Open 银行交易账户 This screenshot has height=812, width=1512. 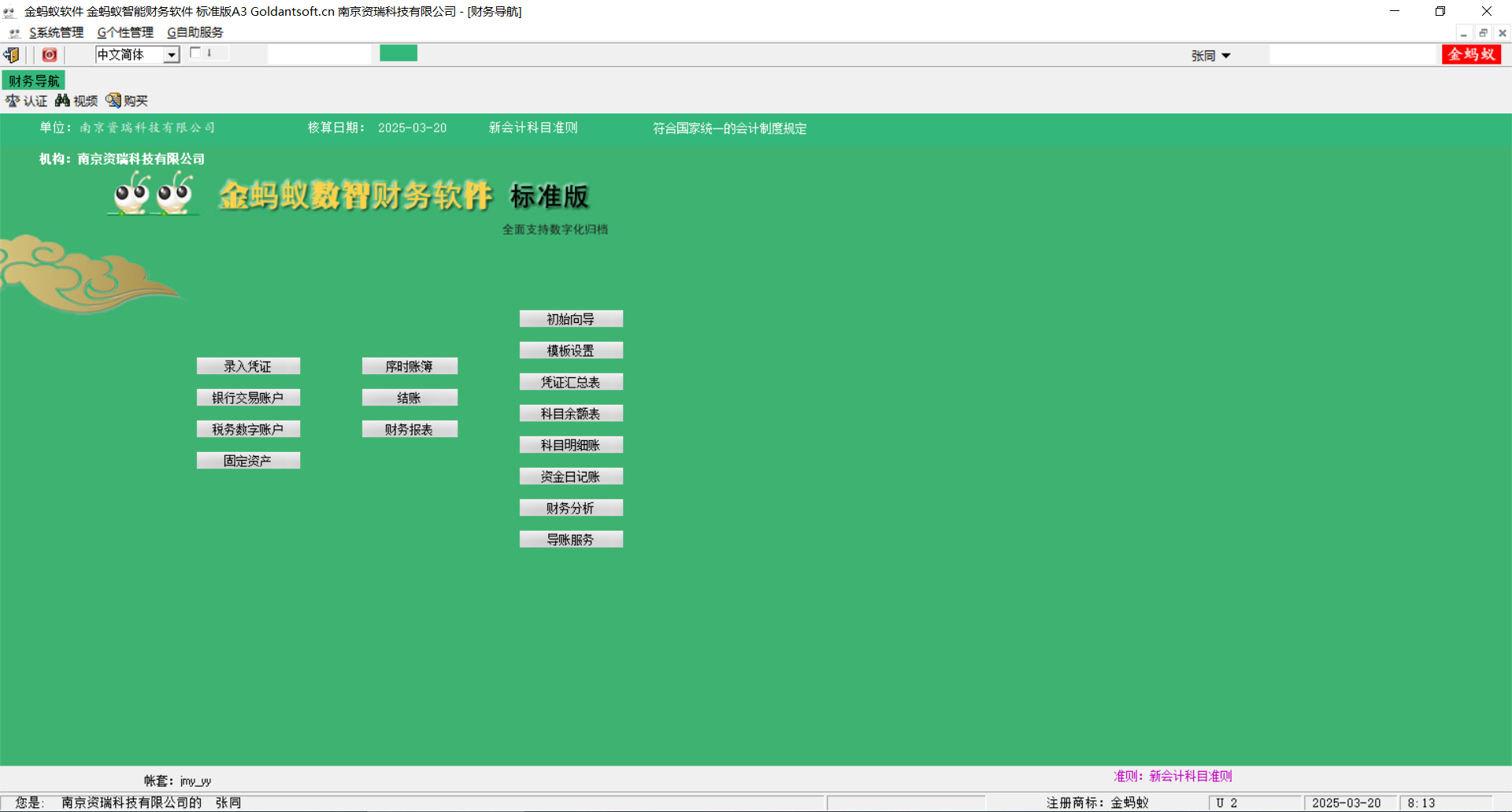(x=248, y=398)
